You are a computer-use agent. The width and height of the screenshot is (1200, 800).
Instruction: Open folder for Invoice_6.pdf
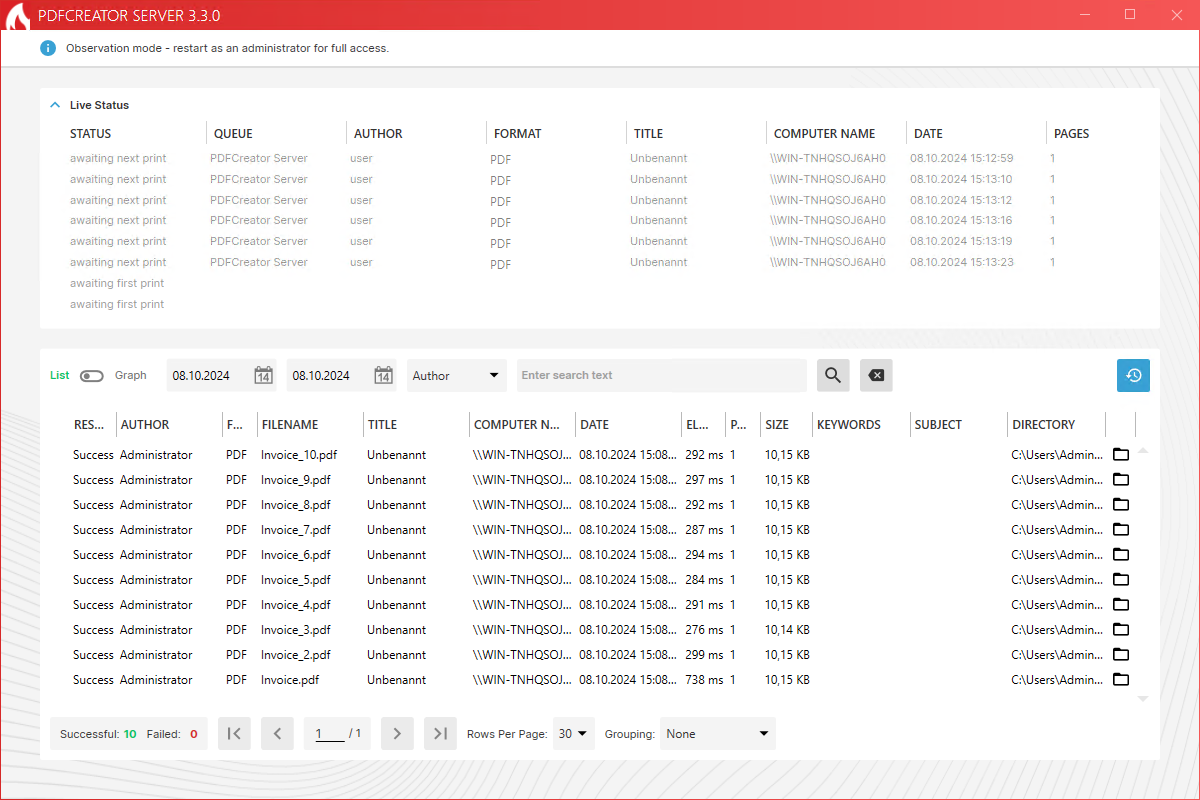(1121, 555)
